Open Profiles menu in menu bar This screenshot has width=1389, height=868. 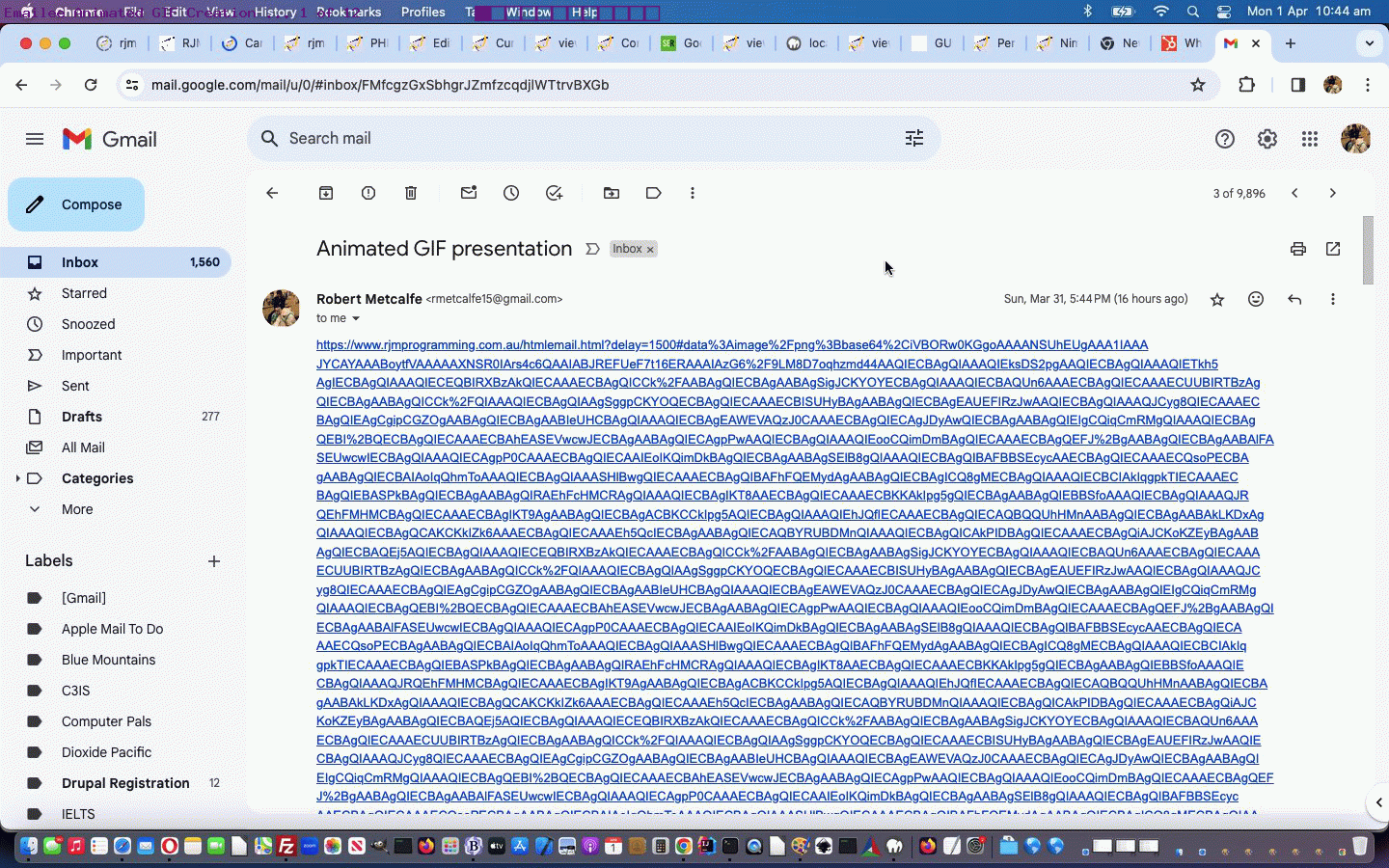pyautogui.click(x=423, y=12)
